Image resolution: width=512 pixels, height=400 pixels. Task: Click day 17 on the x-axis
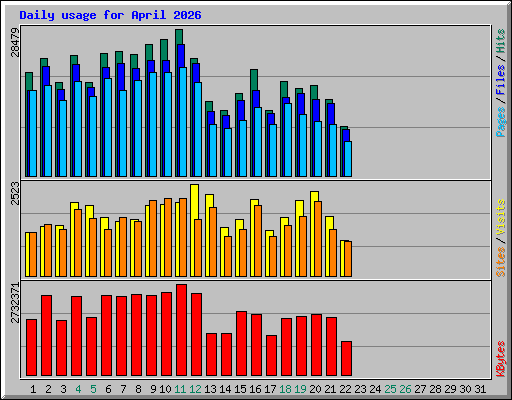[270, 389]
